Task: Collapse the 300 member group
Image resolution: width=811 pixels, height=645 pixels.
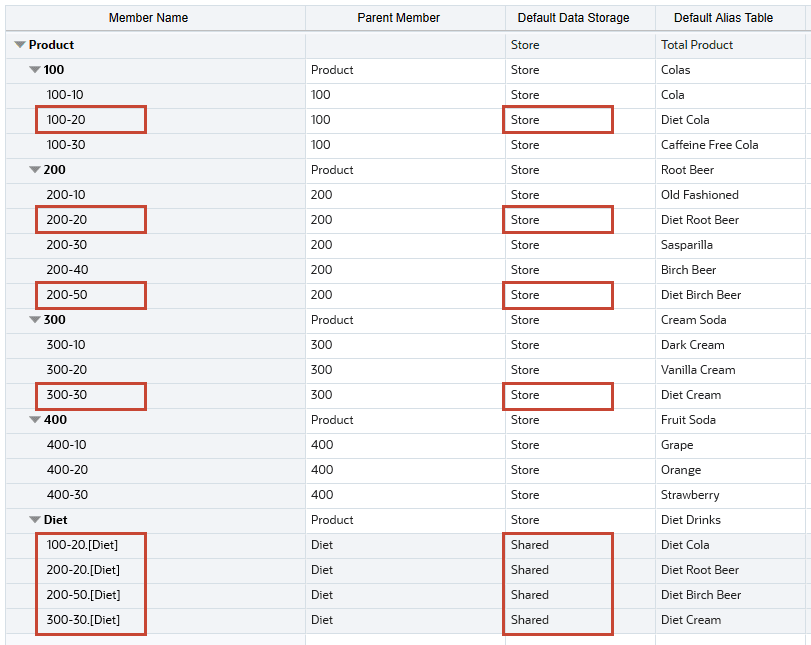Action: click(x=35, y=320)
